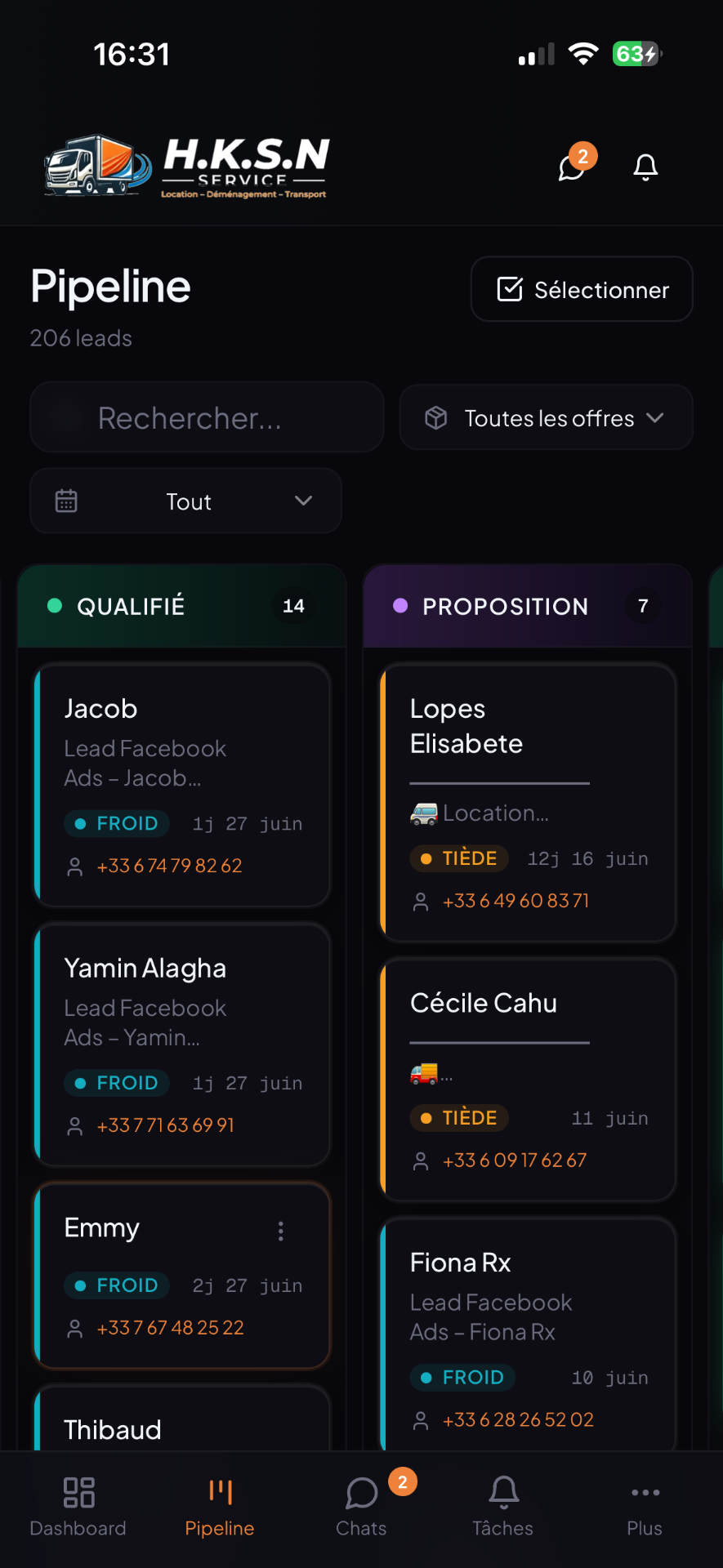Click TIÈDE status badge on Lopes Elisabete
This screenshot has height=1568, width=723.
[x=459, y=858]
